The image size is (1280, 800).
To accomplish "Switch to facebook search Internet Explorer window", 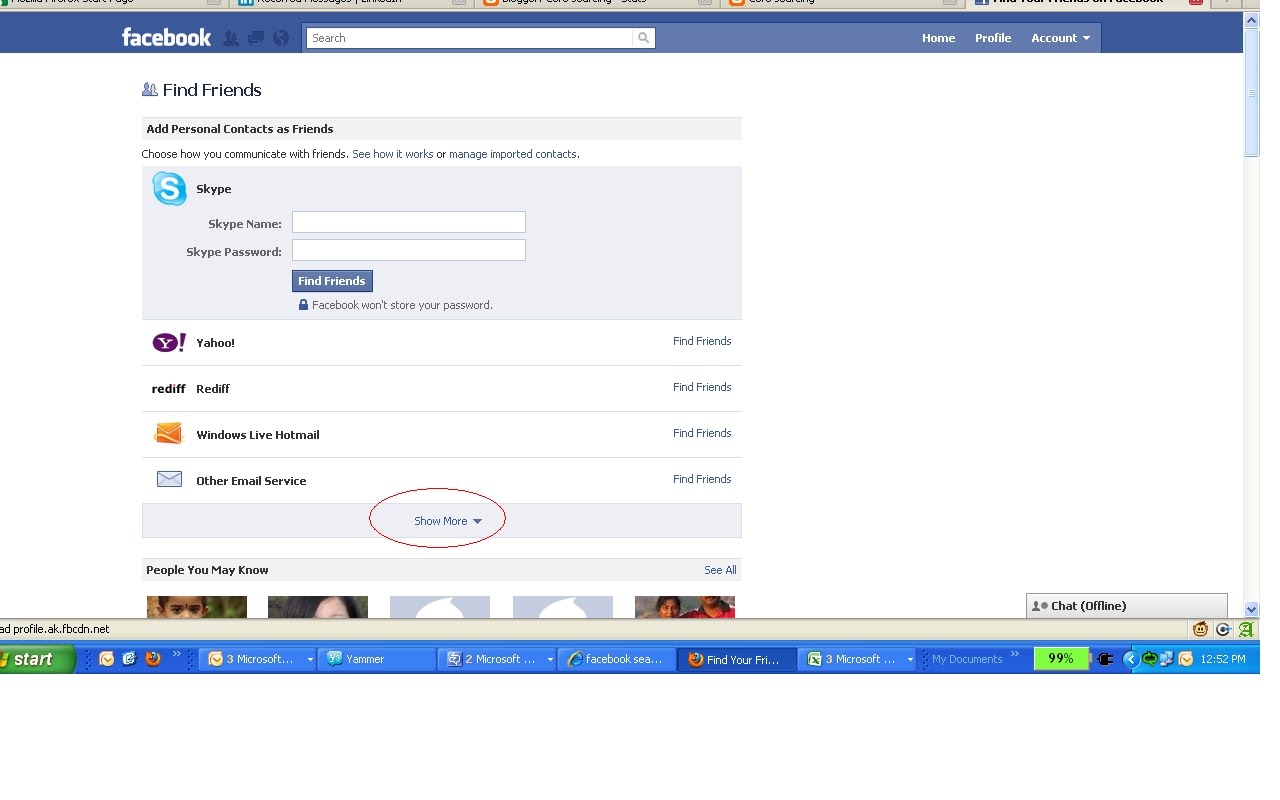I will click(x=617, y=659).
